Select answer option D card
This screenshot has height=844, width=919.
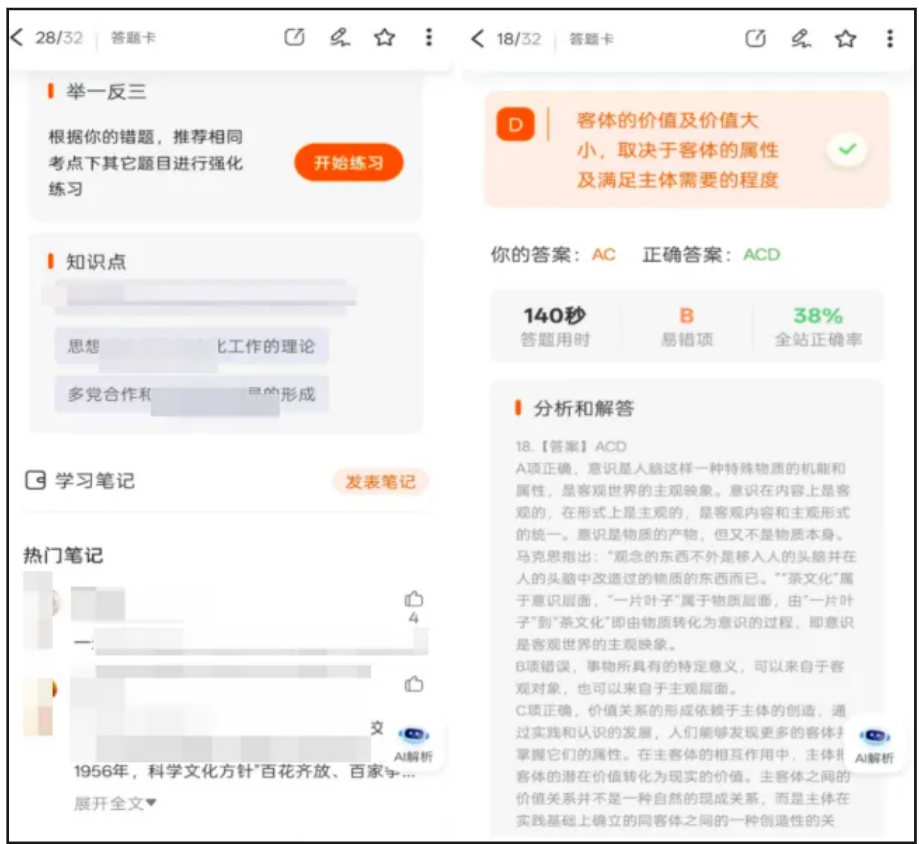coord(687,149)
